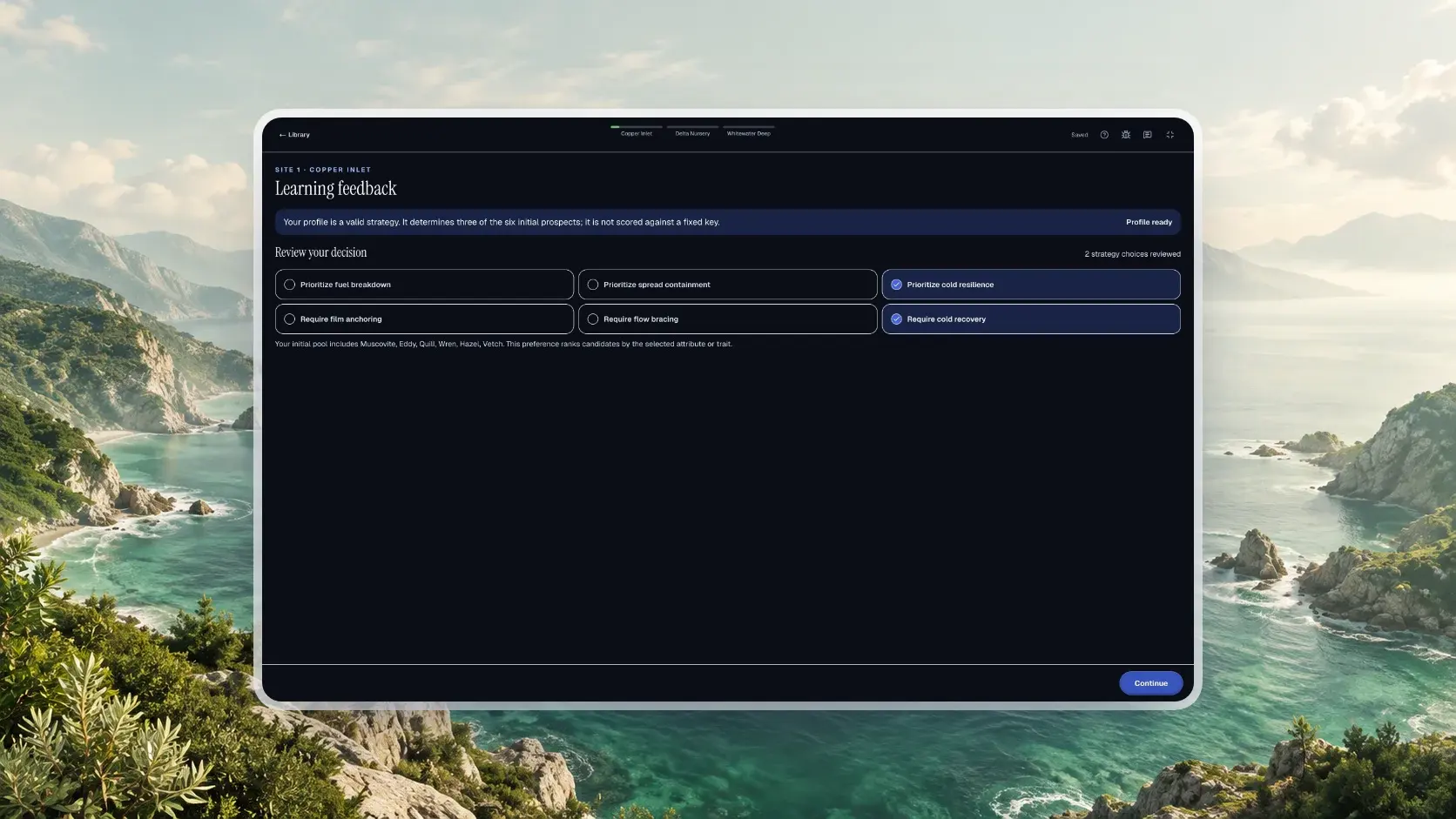Screen dimensions: 1456x819
Task: Toggle Require cold recovery option
Action: [1031, 319]
